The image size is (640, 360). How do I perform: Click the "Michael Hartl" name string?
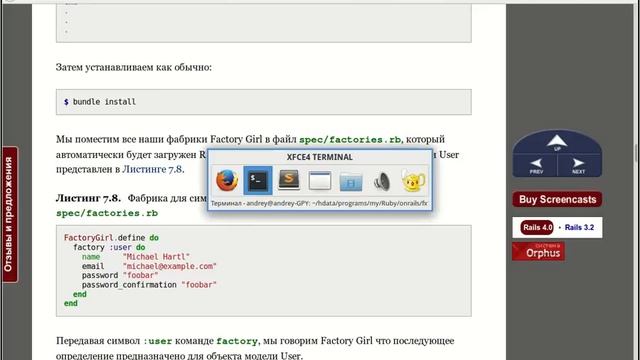156,257
